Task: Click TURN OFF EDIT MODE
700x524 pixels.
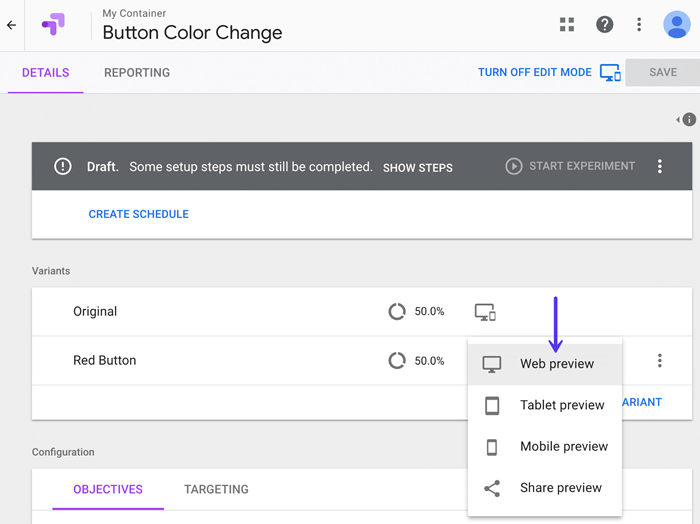Action: point(534,72)
